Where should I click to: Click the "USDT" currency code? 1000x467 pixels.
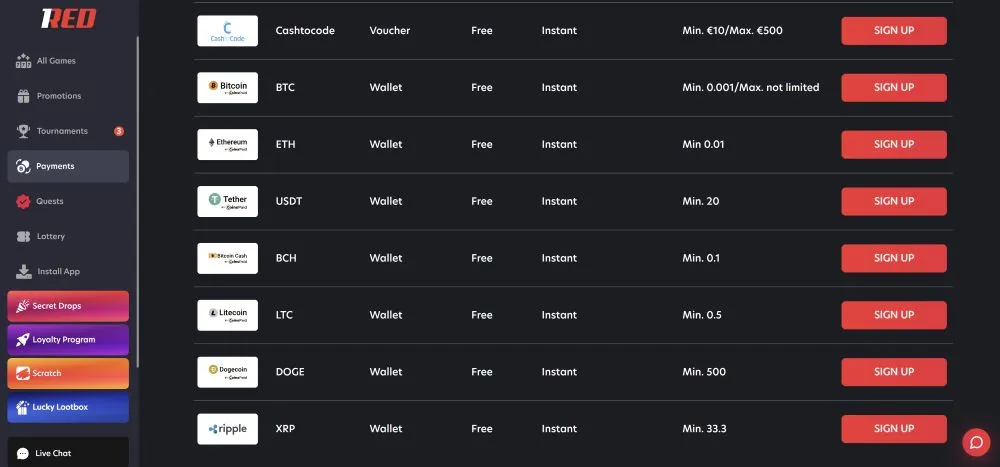[289, 201]
